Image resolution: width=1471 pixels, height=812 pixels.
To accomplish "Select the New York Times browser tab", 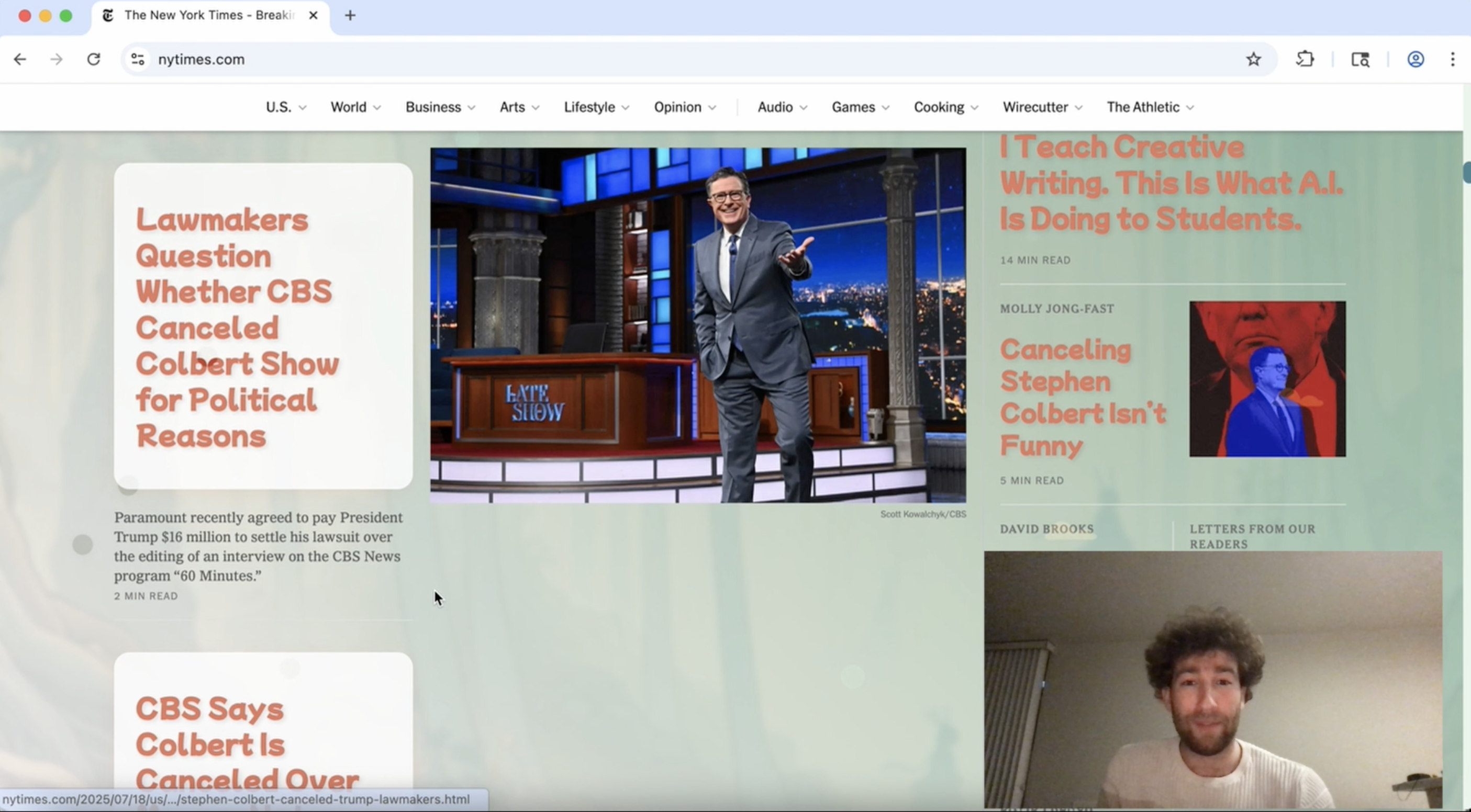I will point(210,17).
